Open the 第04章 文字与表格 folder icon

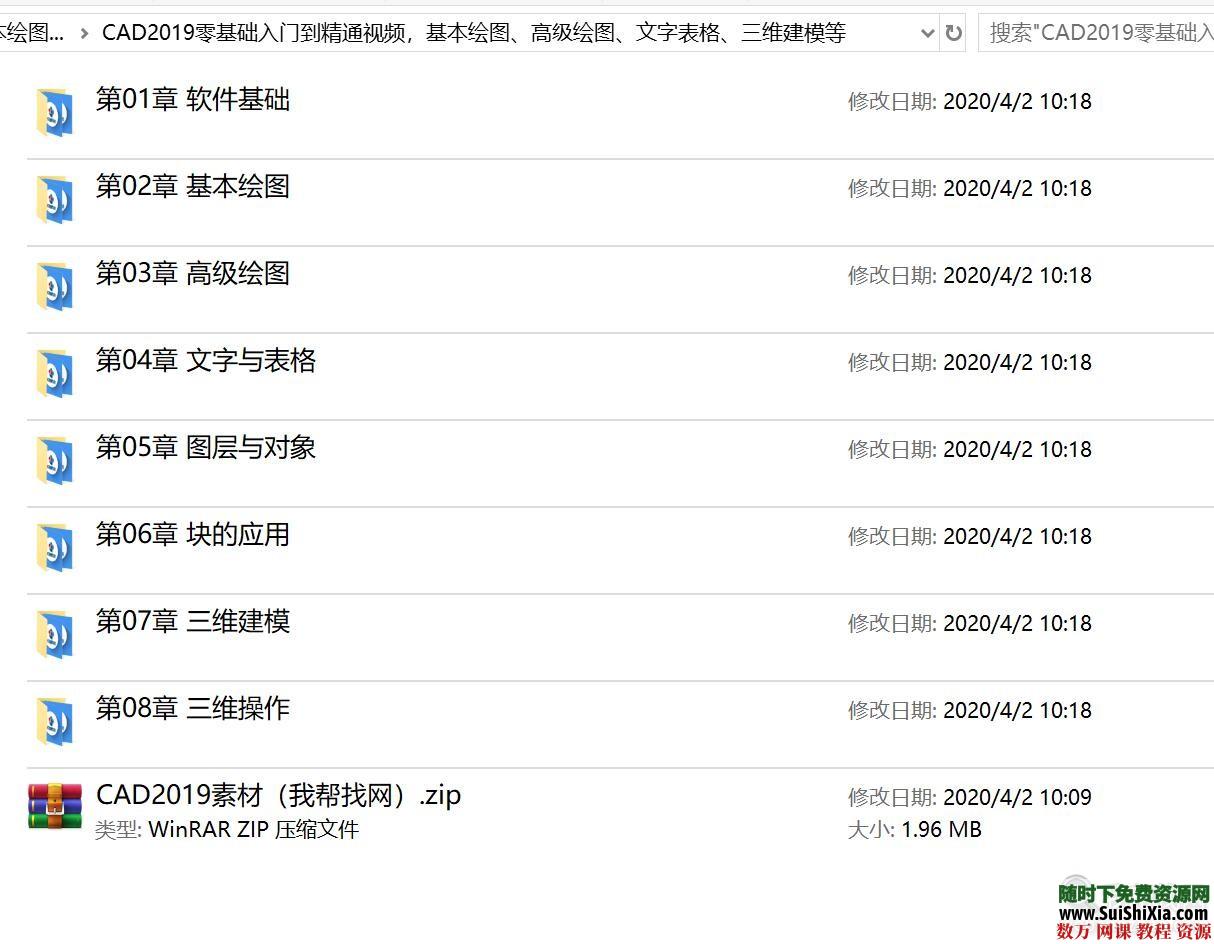[x=55, y=372]
